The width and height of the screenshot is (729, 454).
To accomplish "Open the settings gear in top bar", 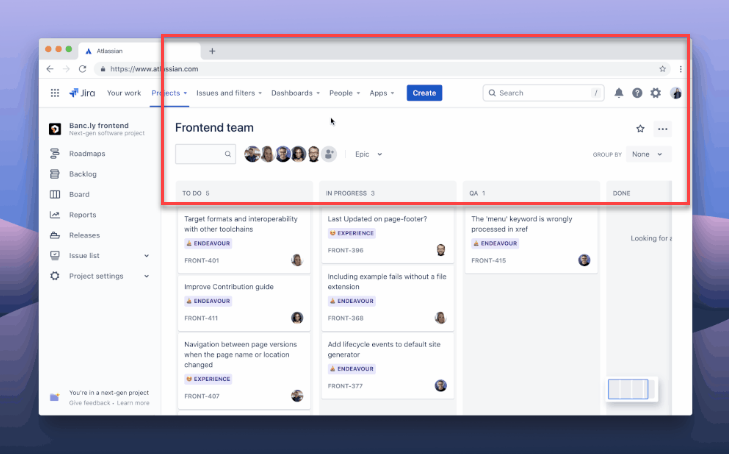I will coord(656,93).
